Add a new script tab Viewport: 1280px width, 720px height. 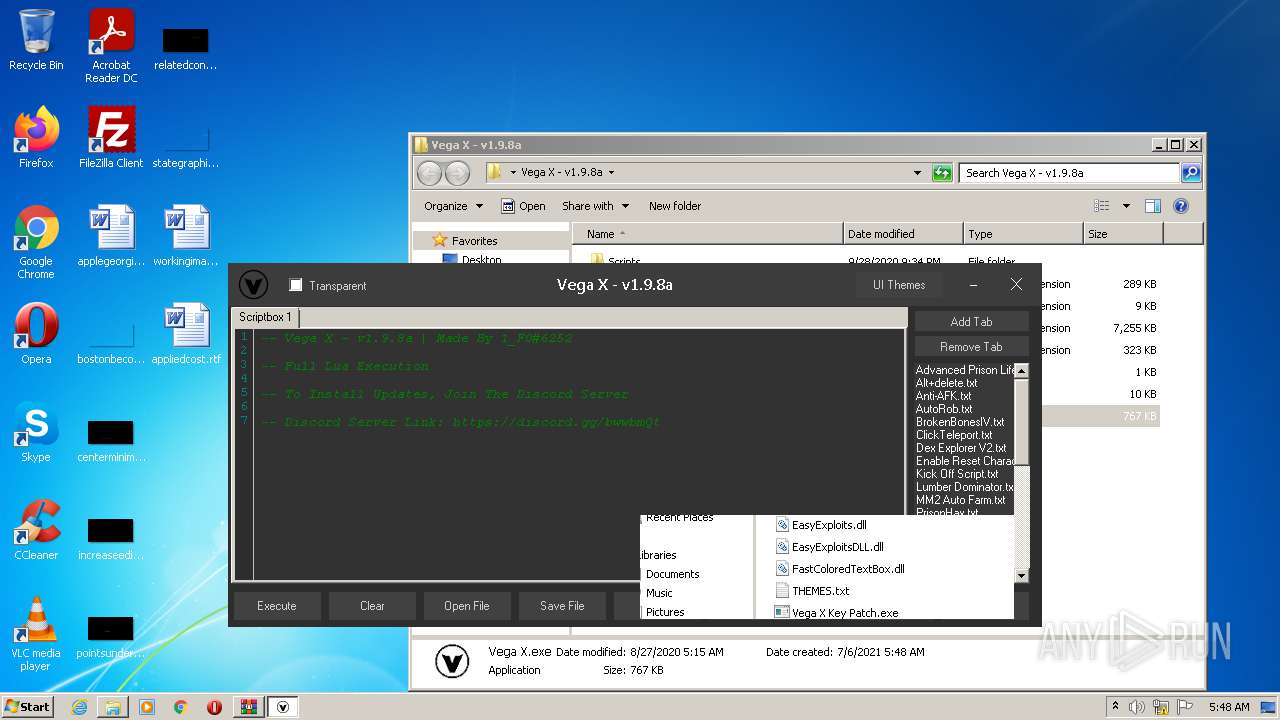click(971, 322)
